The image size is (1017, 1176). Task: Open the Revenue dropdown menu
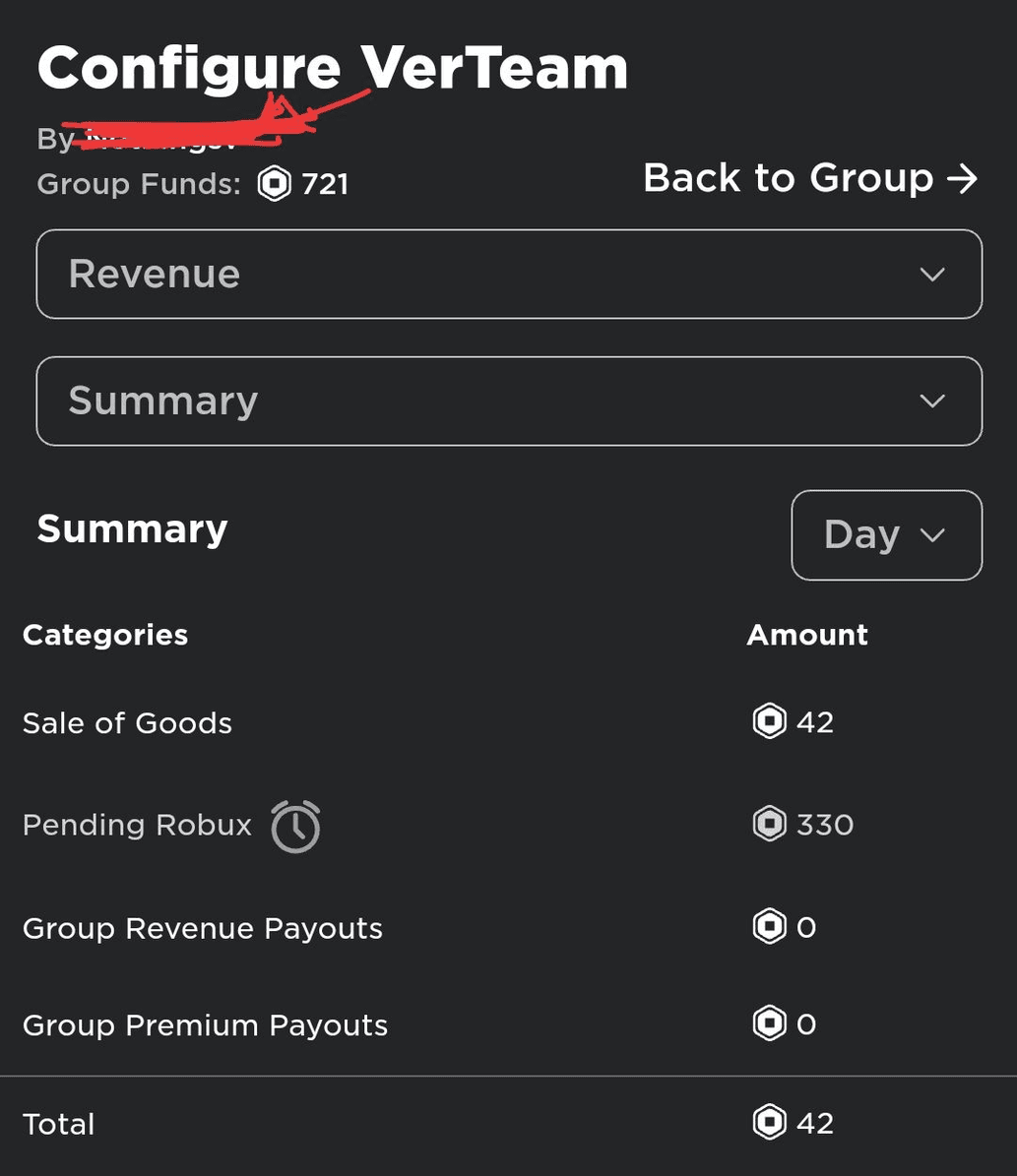coord(509,274)
